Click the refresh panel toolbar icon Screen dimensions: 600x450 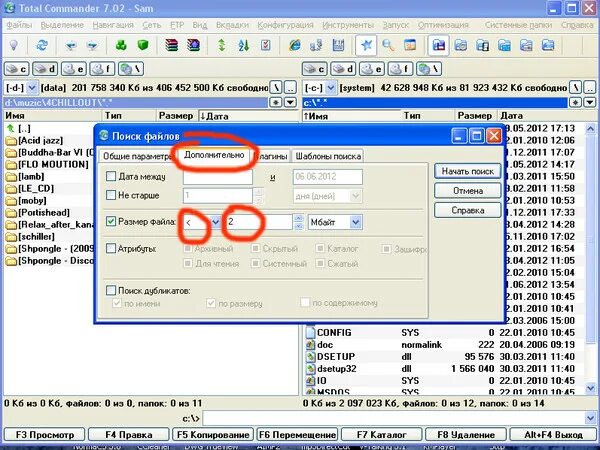pyautogui.click(x=42, y=45)
